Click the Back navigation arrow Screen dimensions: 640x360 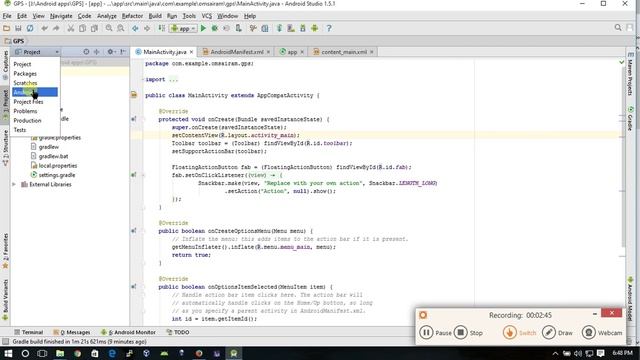[135, 28]
